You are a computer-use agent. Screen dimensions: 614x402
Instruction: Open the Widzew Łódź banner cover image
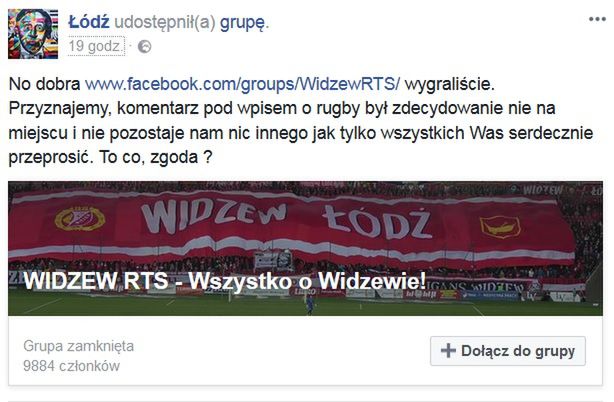(305, 248)
